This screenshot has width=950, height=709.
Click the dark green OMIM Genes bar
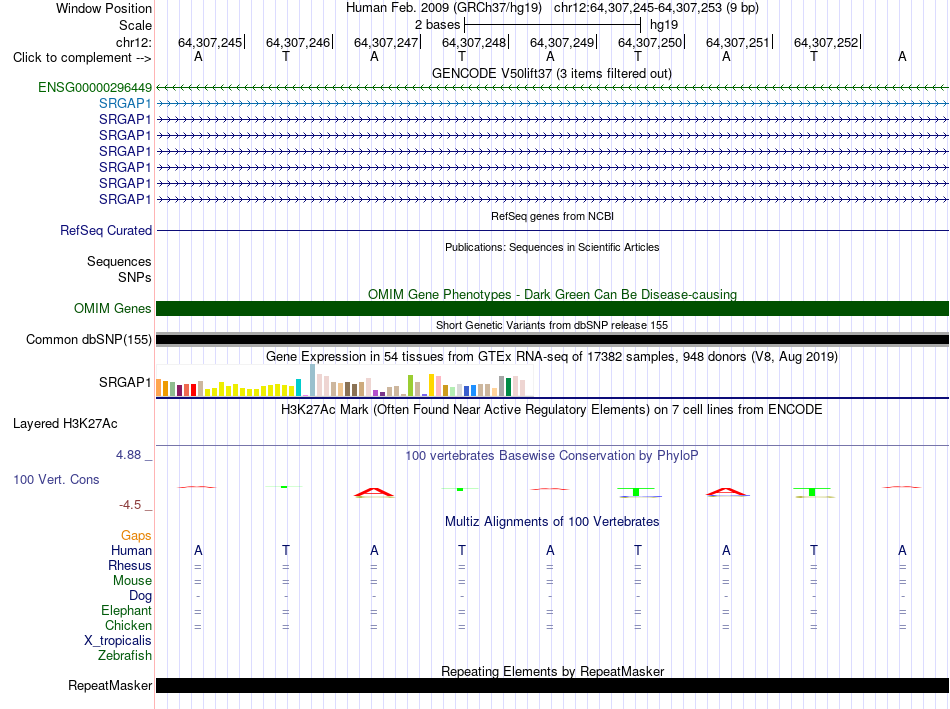click(552, 308)
